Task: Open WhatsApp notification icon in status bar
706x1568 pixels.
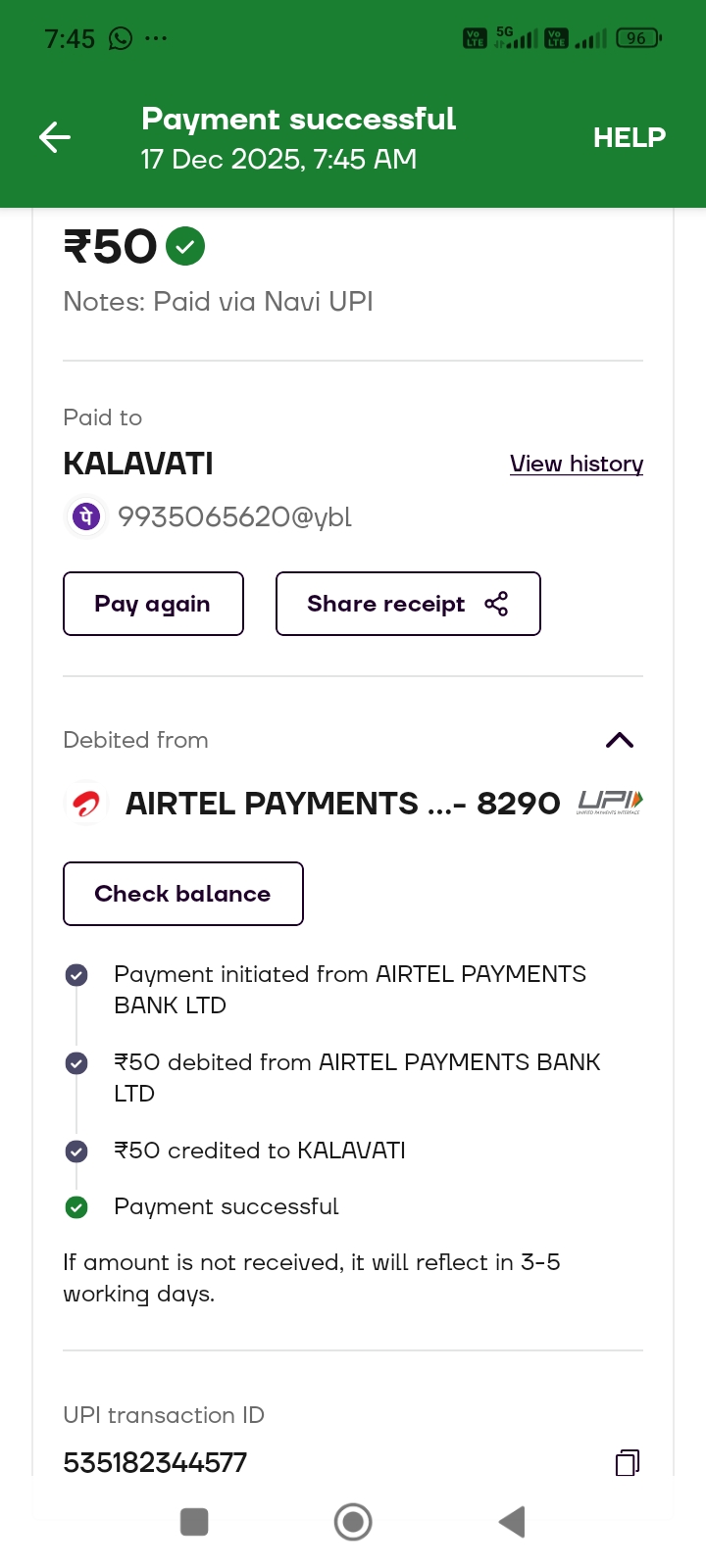Action: pyautogui.click(x=121, y=39)
